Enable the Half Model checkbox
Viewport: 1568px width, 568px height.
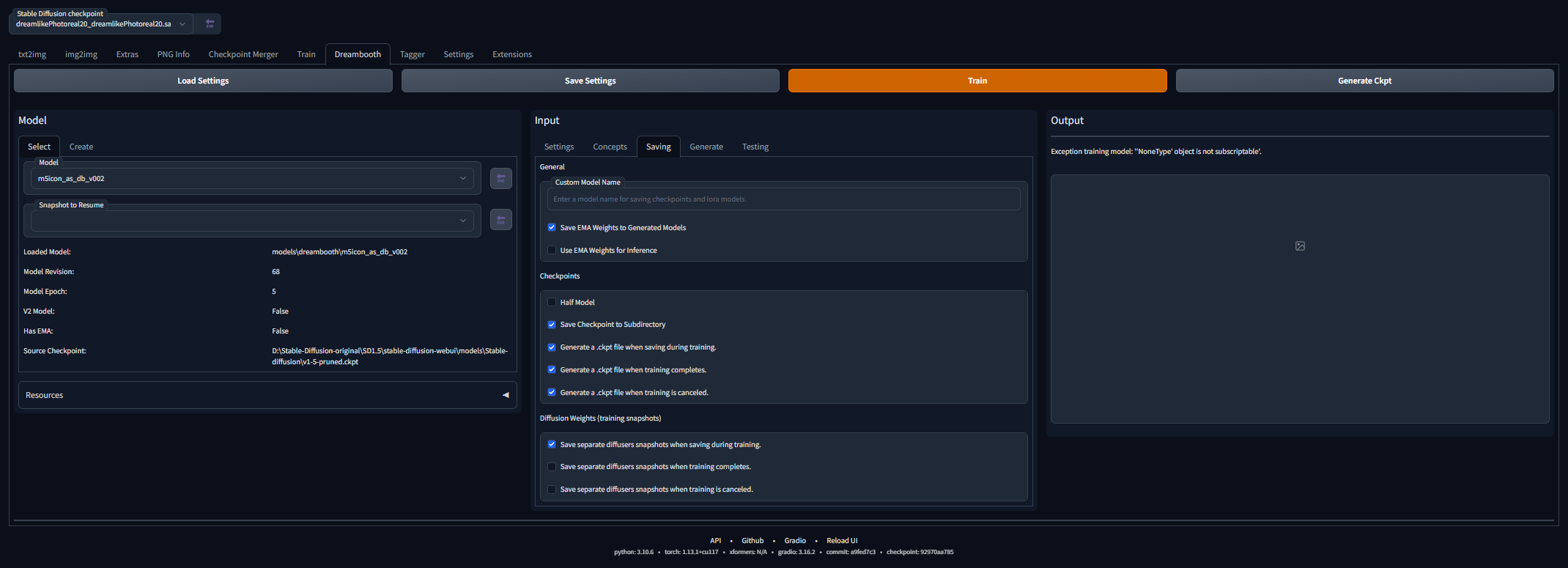point(552,302)
